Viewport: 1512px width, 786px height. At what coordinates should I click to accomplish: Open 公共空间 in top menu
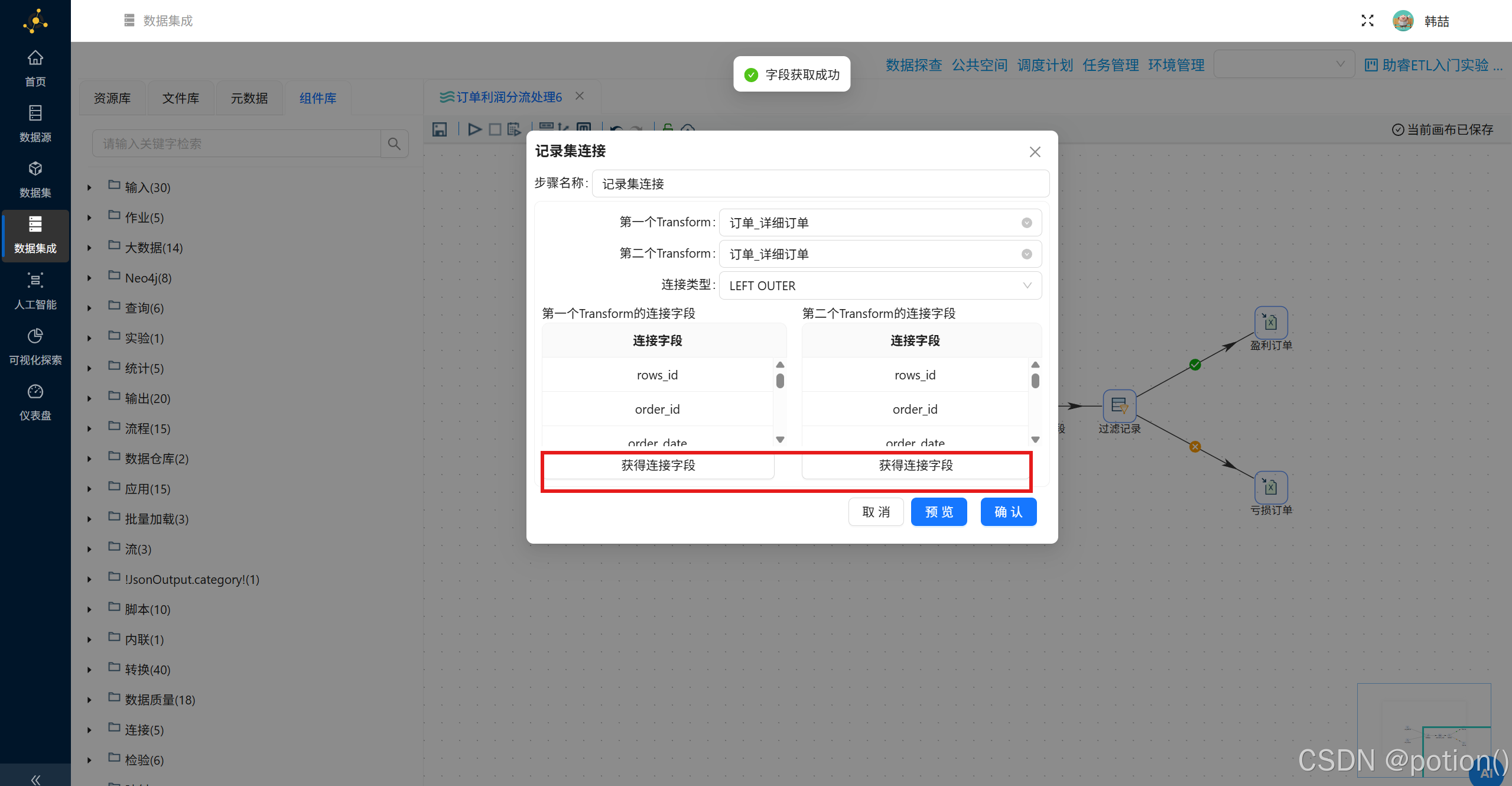tap(979, 65)
